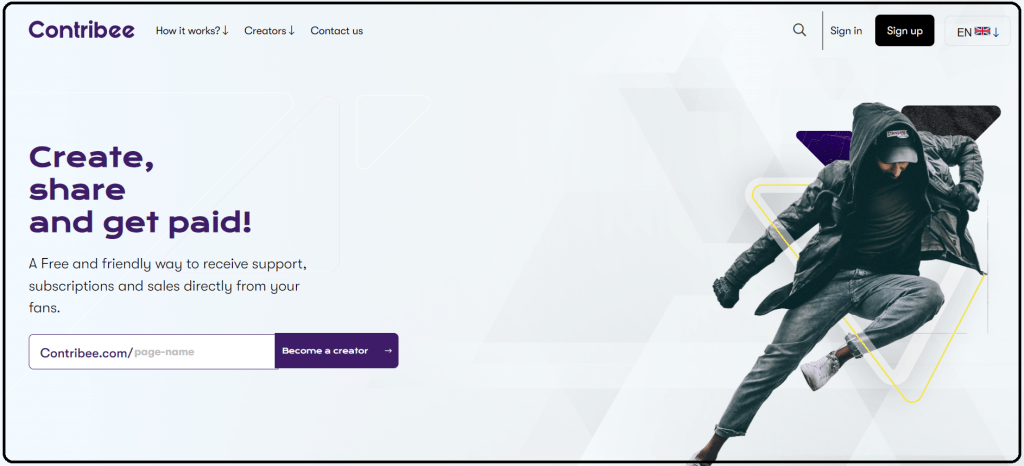
Task: Open the EN language selector
Action: point(978,31)
